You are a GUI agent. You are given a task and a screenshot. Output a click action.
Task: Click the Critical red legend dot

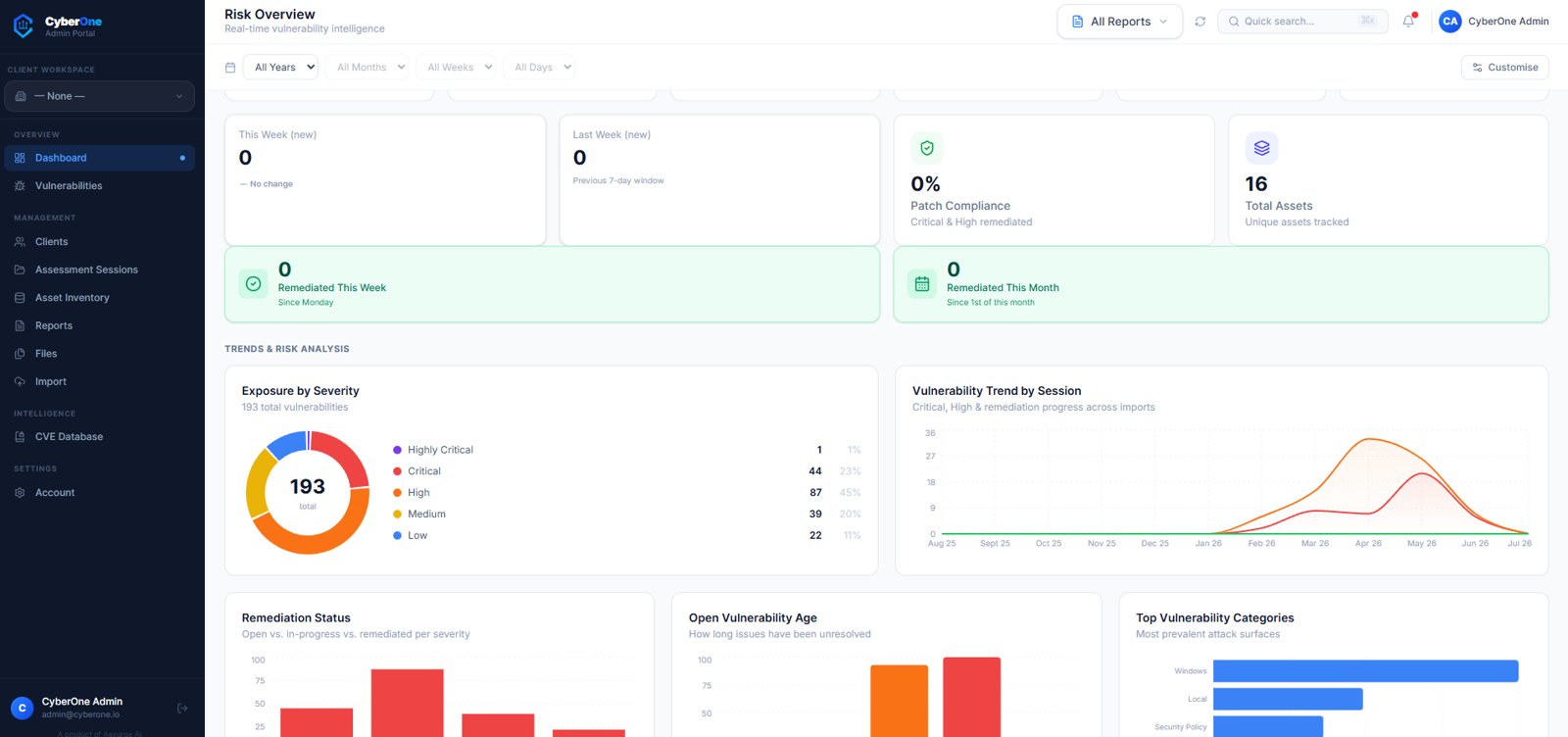pyautogui.click(x=397, y=471)
